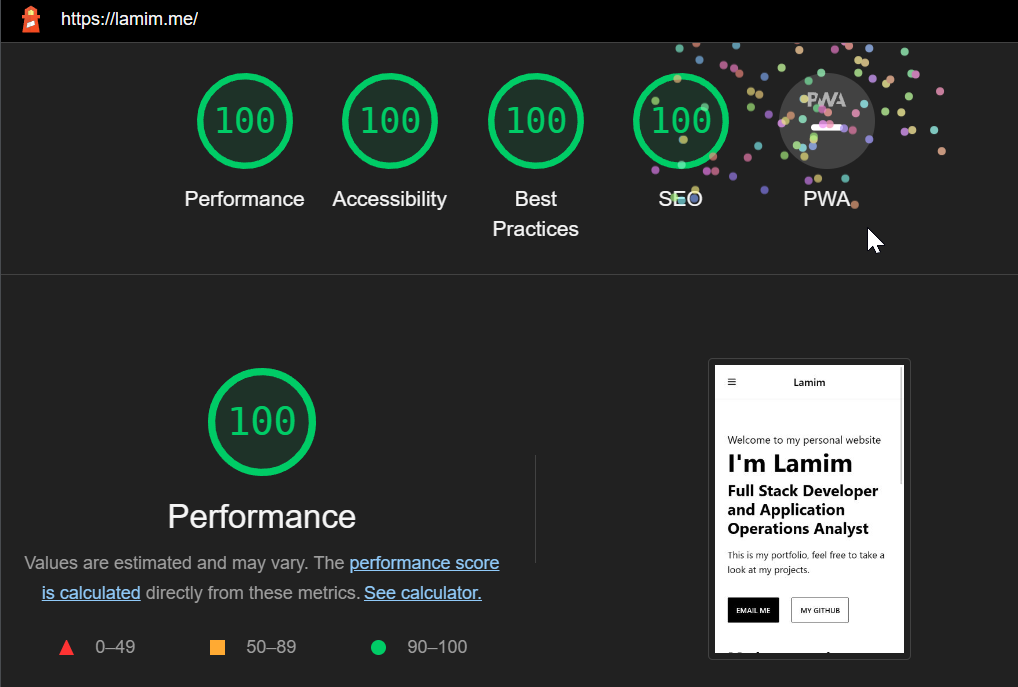Click the large Performance 100 gauge

click(262, 422)
